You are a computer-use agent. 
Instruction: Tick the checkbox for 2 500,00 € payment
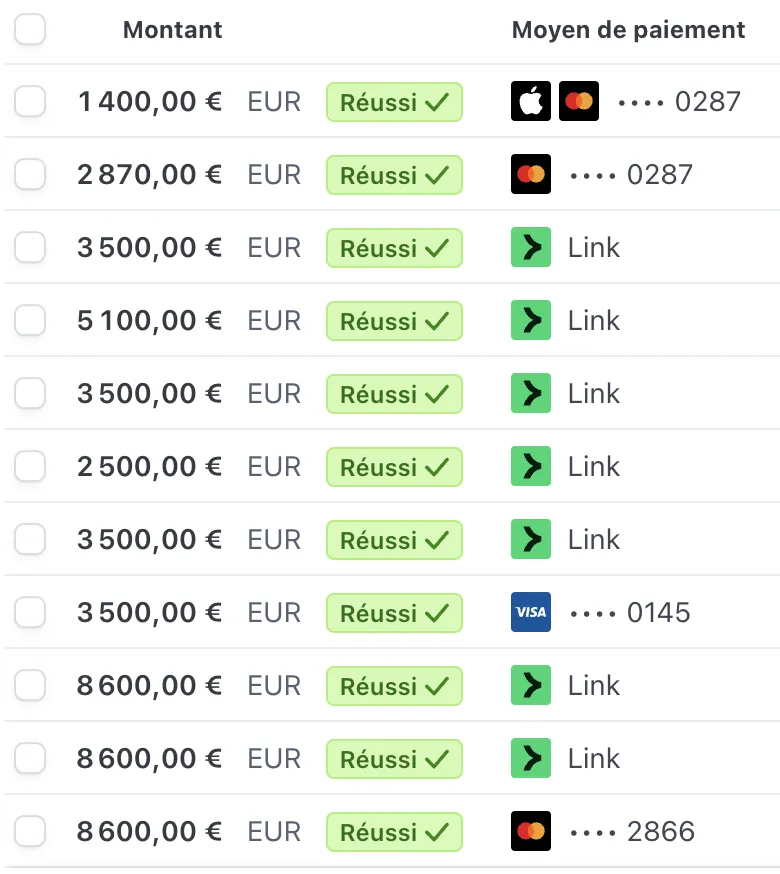[x=30, y=466]
